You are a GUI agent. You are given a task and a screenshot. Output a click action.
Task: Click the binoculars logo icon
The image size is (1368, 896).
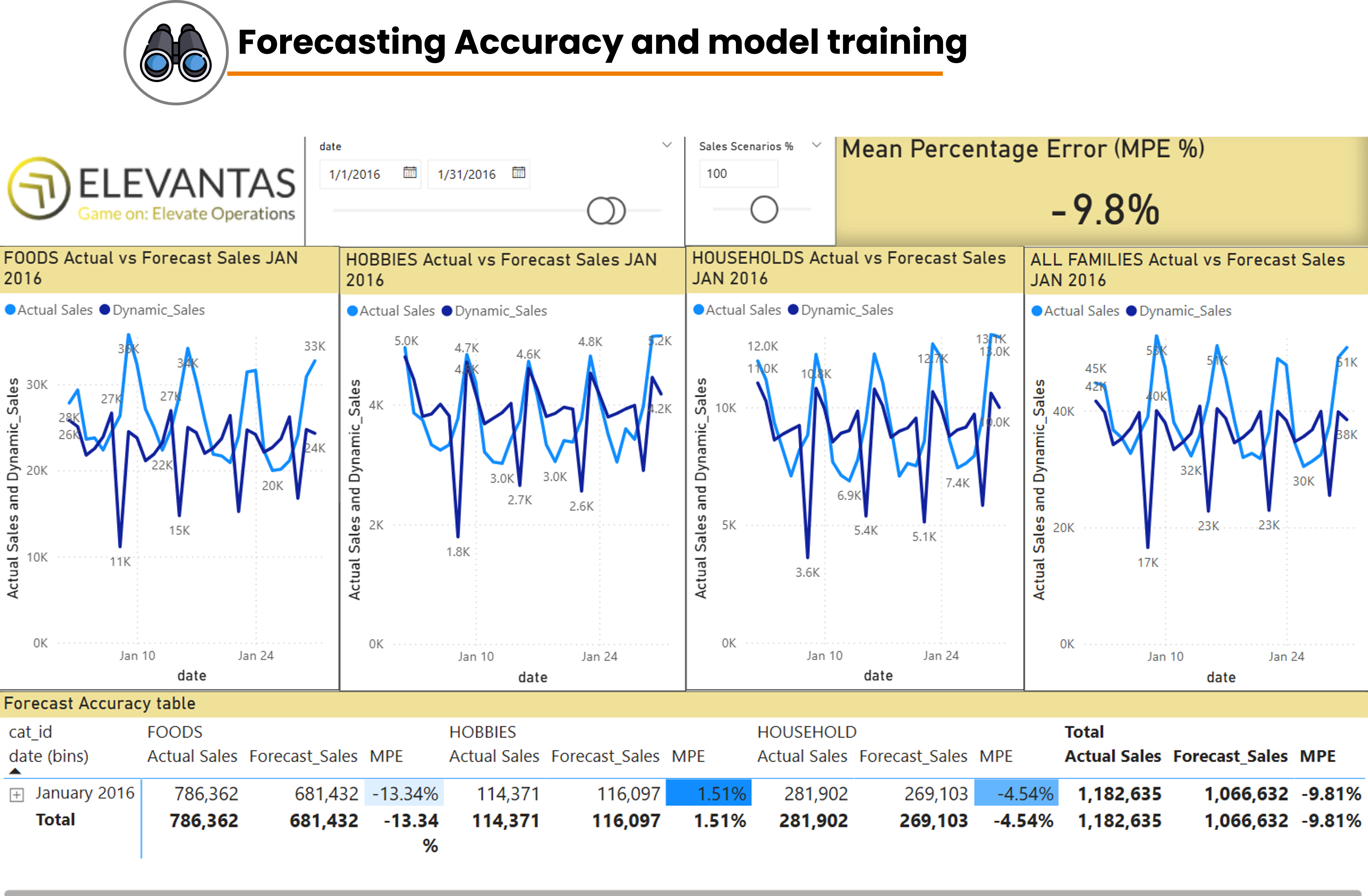[176, 53]
